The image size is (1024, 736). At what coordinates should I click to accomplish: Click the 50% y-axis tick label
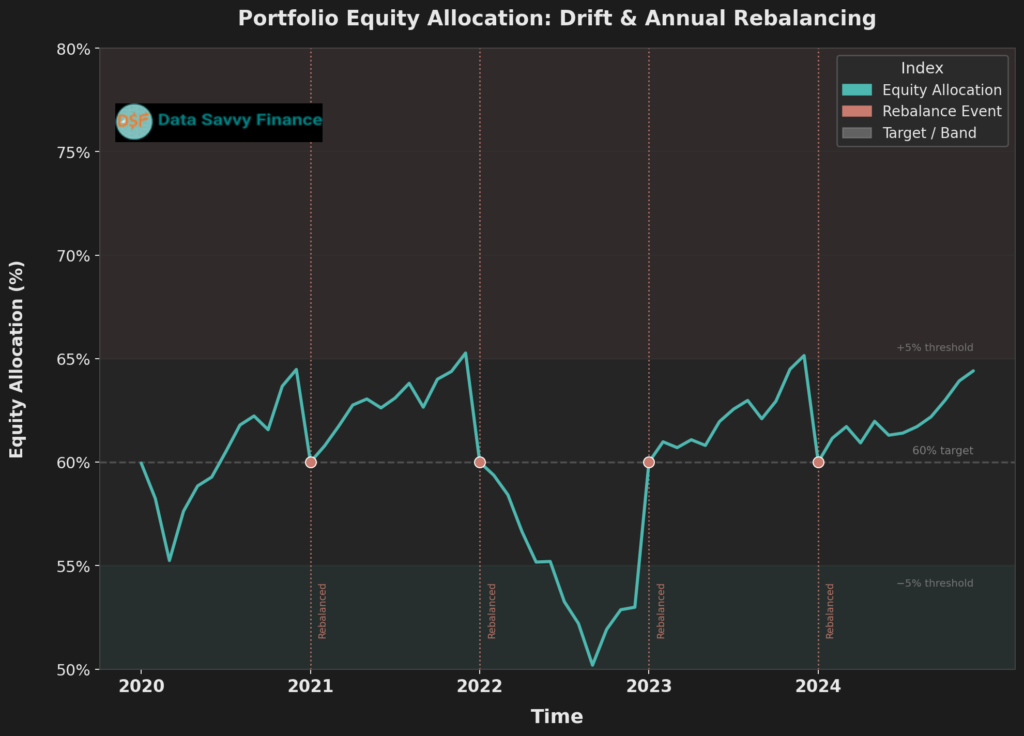click(x=70, y=669)
